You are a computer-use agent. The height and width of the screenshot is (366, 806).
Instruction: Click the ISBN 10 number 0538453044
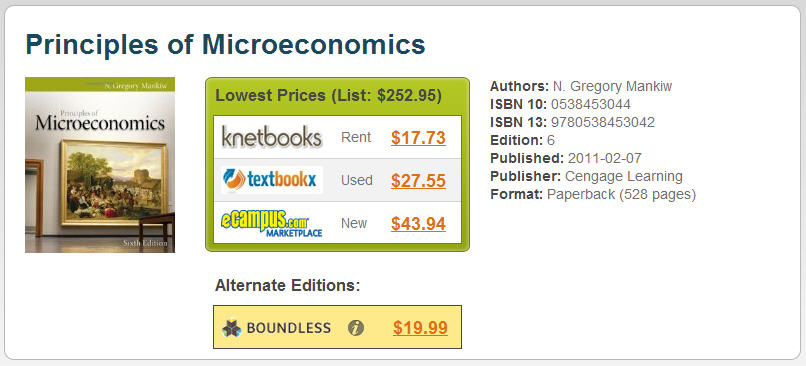pyautogui.click(x=591, y=104)
